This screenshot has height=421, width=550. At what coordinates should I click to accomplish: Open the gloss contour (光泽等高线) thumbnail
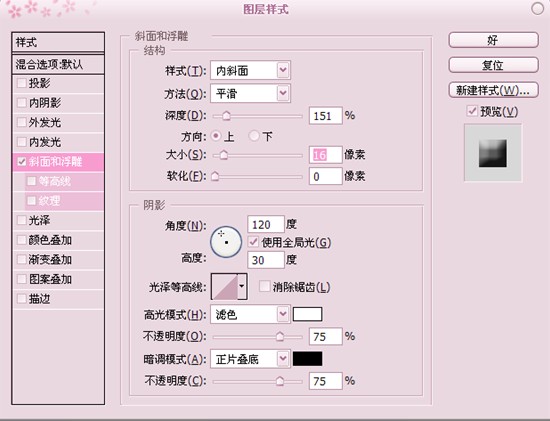[x=224, y=287]
